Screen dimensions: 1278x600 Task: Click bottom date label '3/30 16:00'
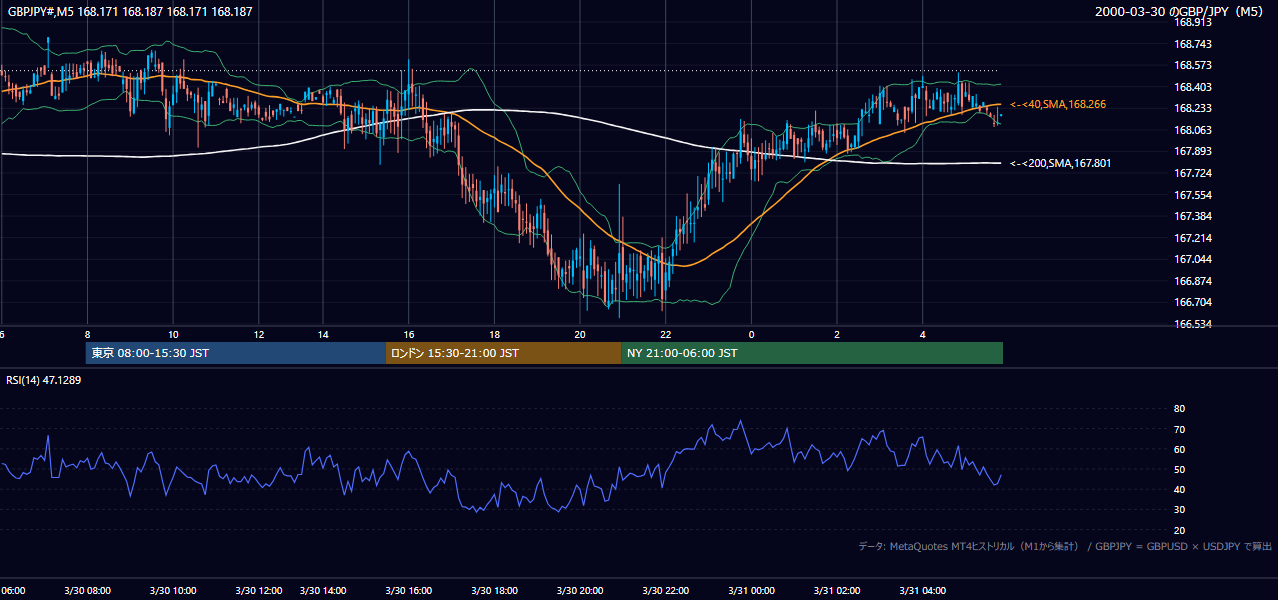(409, 591)
